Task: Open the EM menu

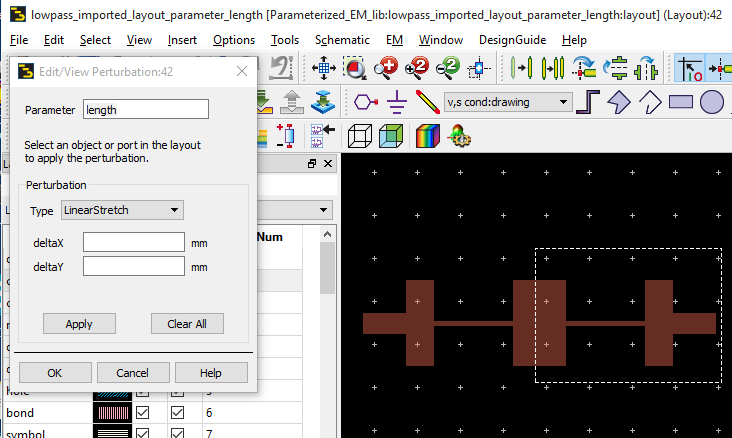Action: (394, 40)
